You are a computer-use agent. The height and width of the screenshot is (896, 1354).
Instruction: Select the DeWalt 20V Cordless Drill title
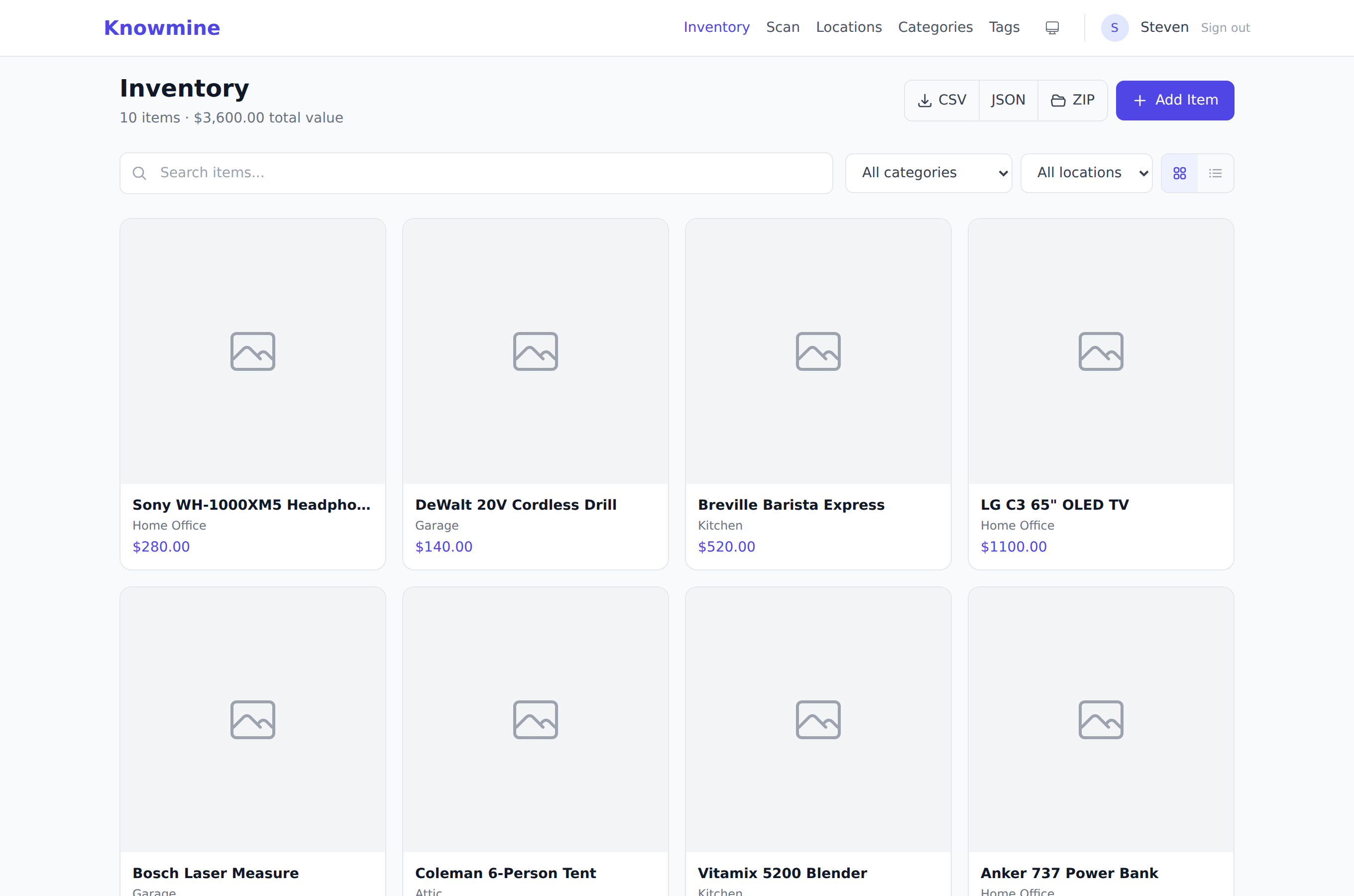click(516, 505)
